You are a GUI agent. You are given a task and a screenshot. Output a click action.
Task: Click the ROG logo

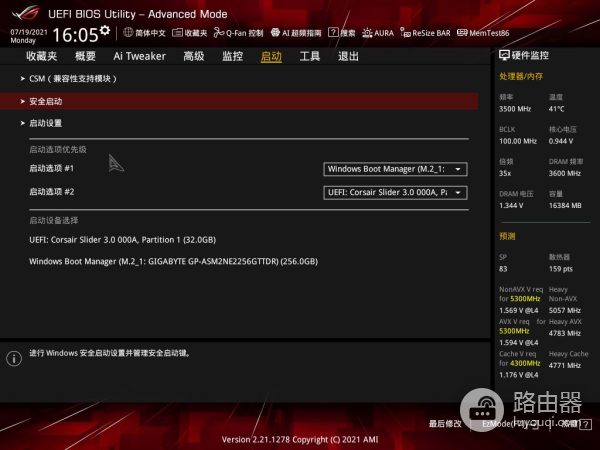tap(26, 13)
